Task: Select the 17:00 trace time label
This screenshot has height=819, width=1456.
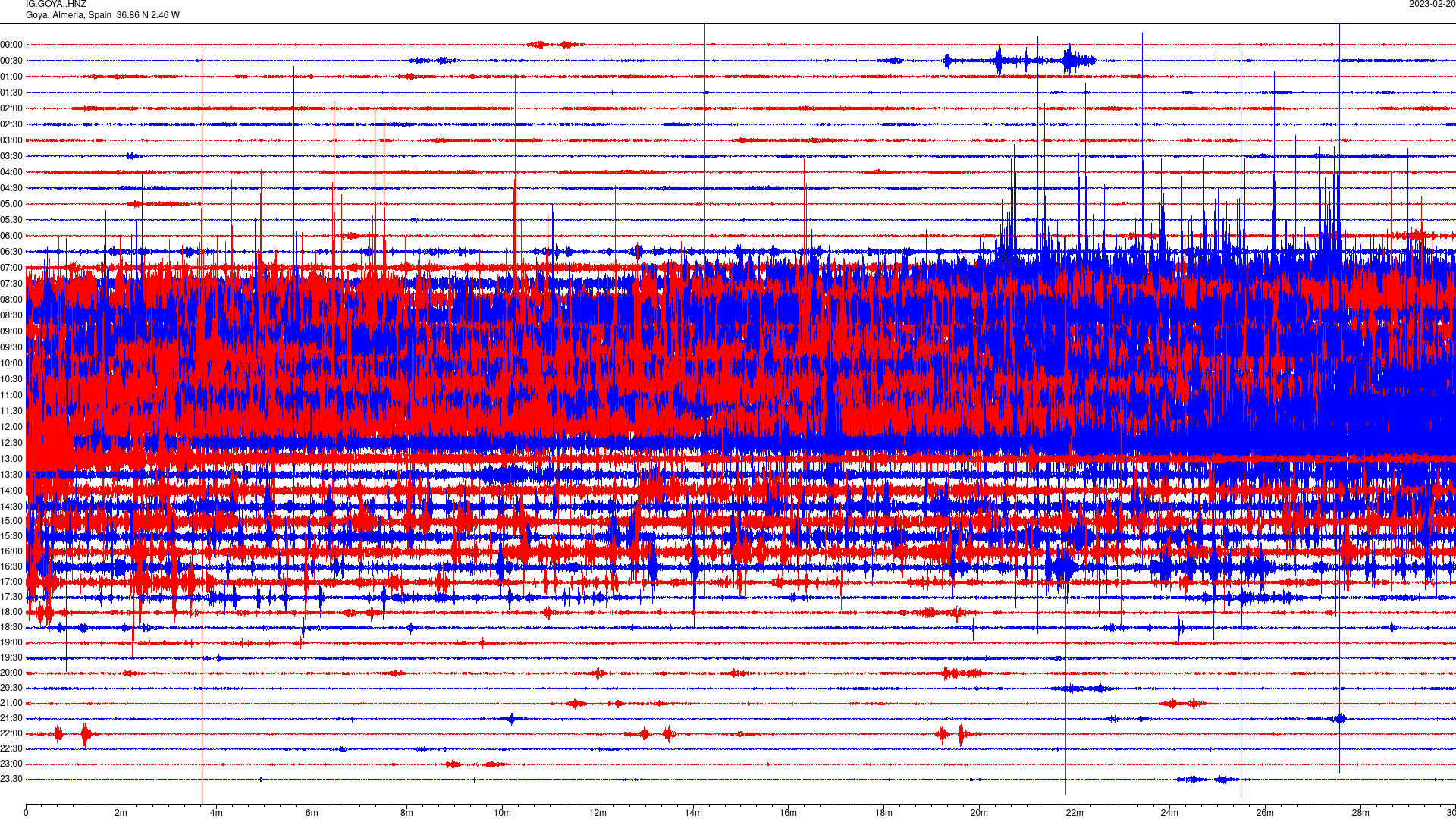Action: point(11,582)
